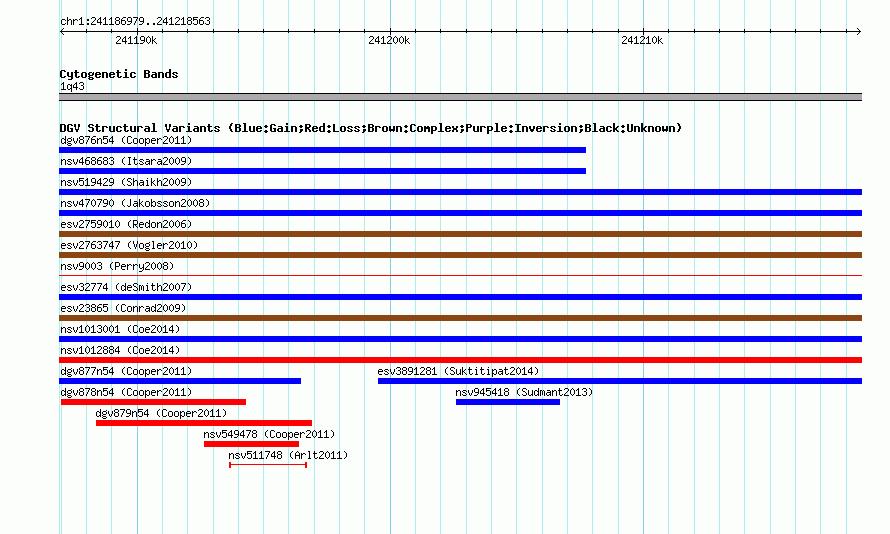Click the DGV Structural Variants track title
This screenshot has width=890, height=534.
(371, 128)
